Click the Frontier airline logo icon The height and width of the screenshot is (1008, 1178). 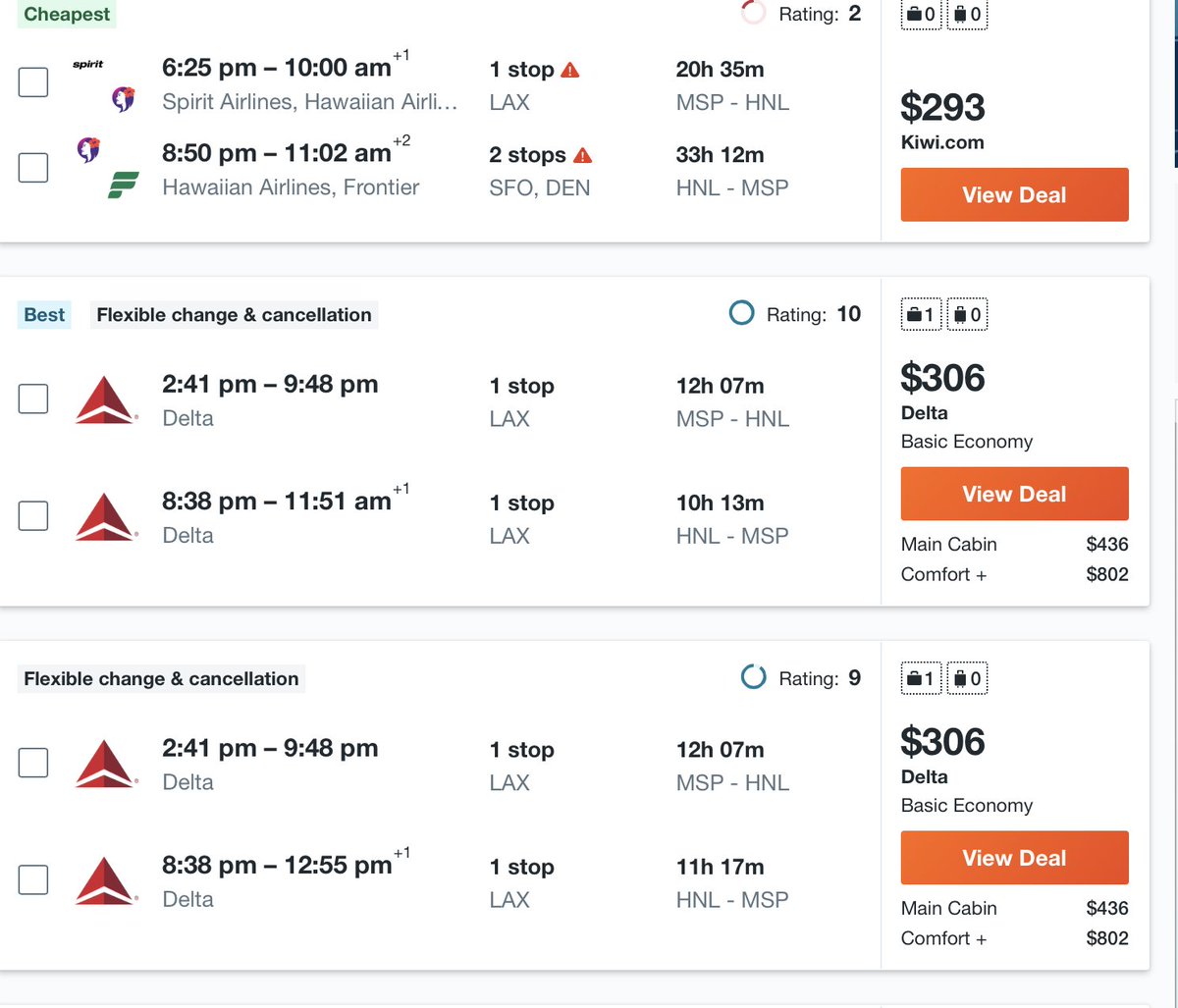pyautogui.click(x=123, y=185)
